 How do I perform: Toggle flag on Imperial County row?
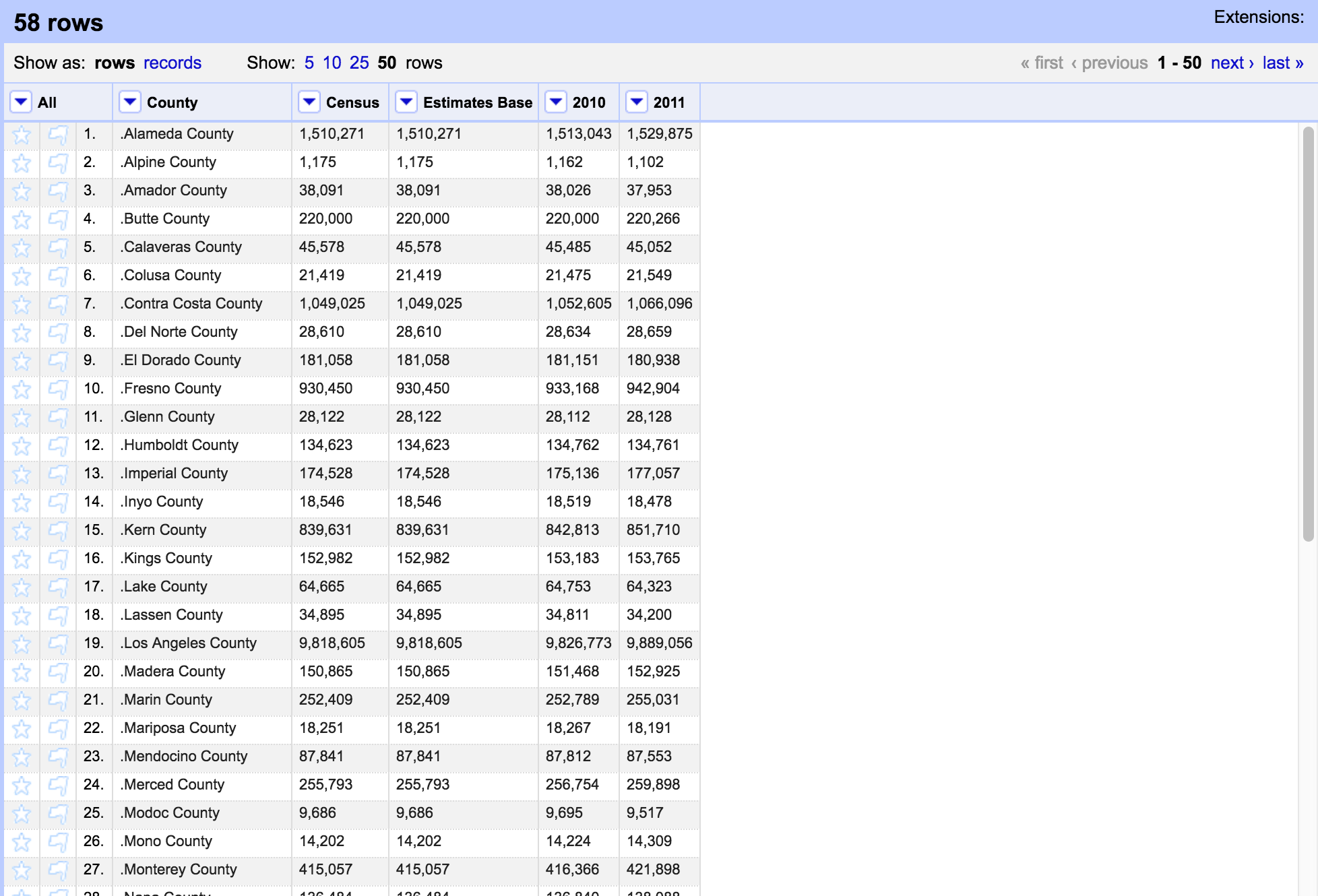point(58,474)
